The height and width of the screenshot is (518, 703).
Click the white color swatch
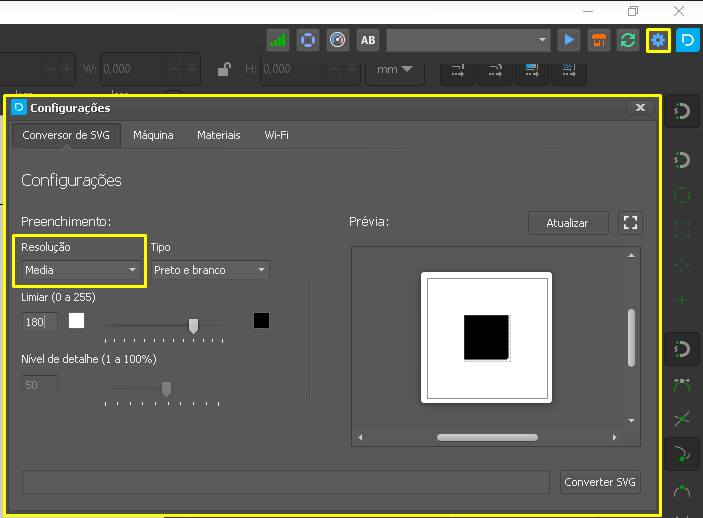(x=76, y=321)
